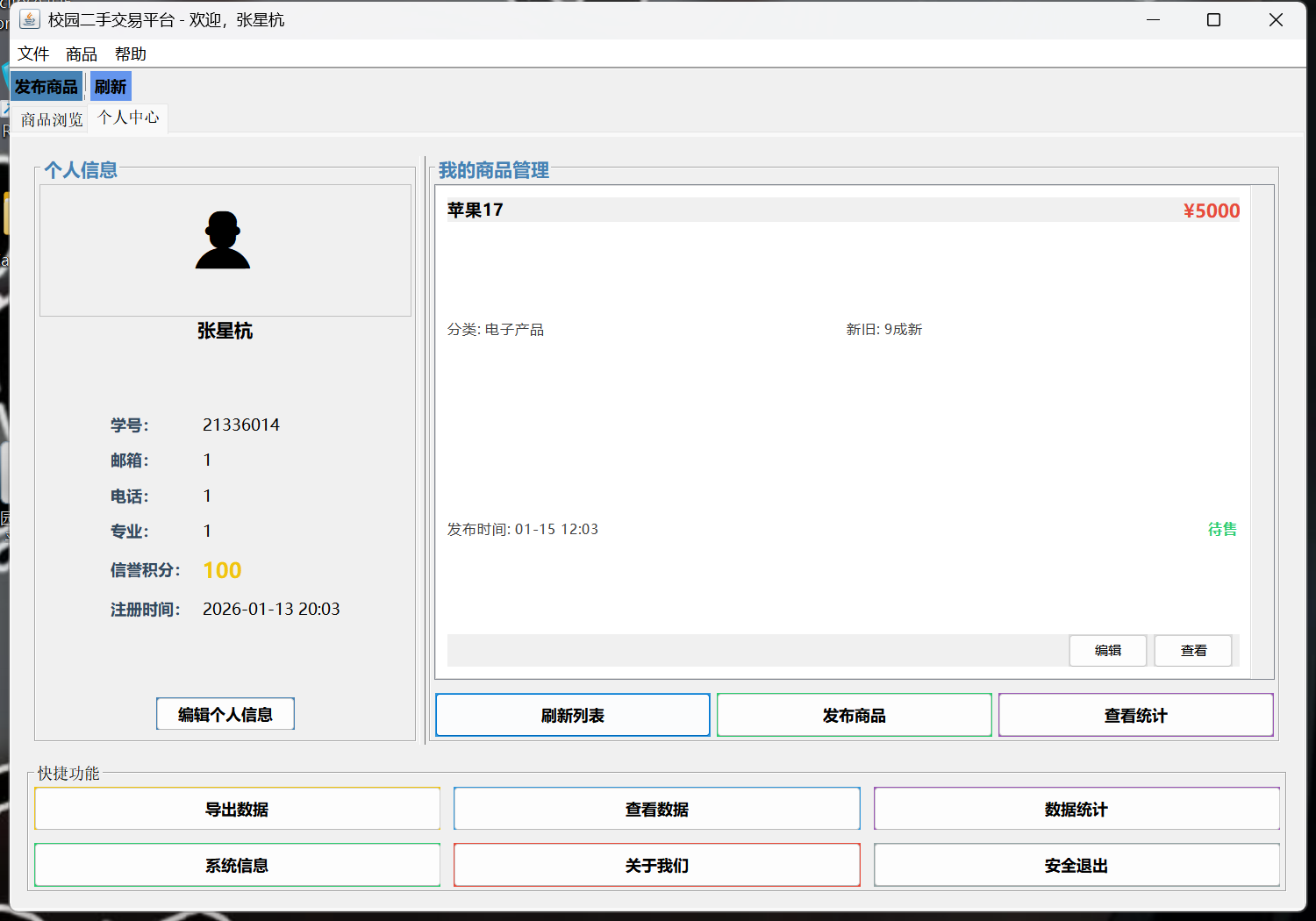Image resolution: width=1316 pixels, height=921 pixels.
Task: Click the student number 21336014
Action: (x=241, y=425)
